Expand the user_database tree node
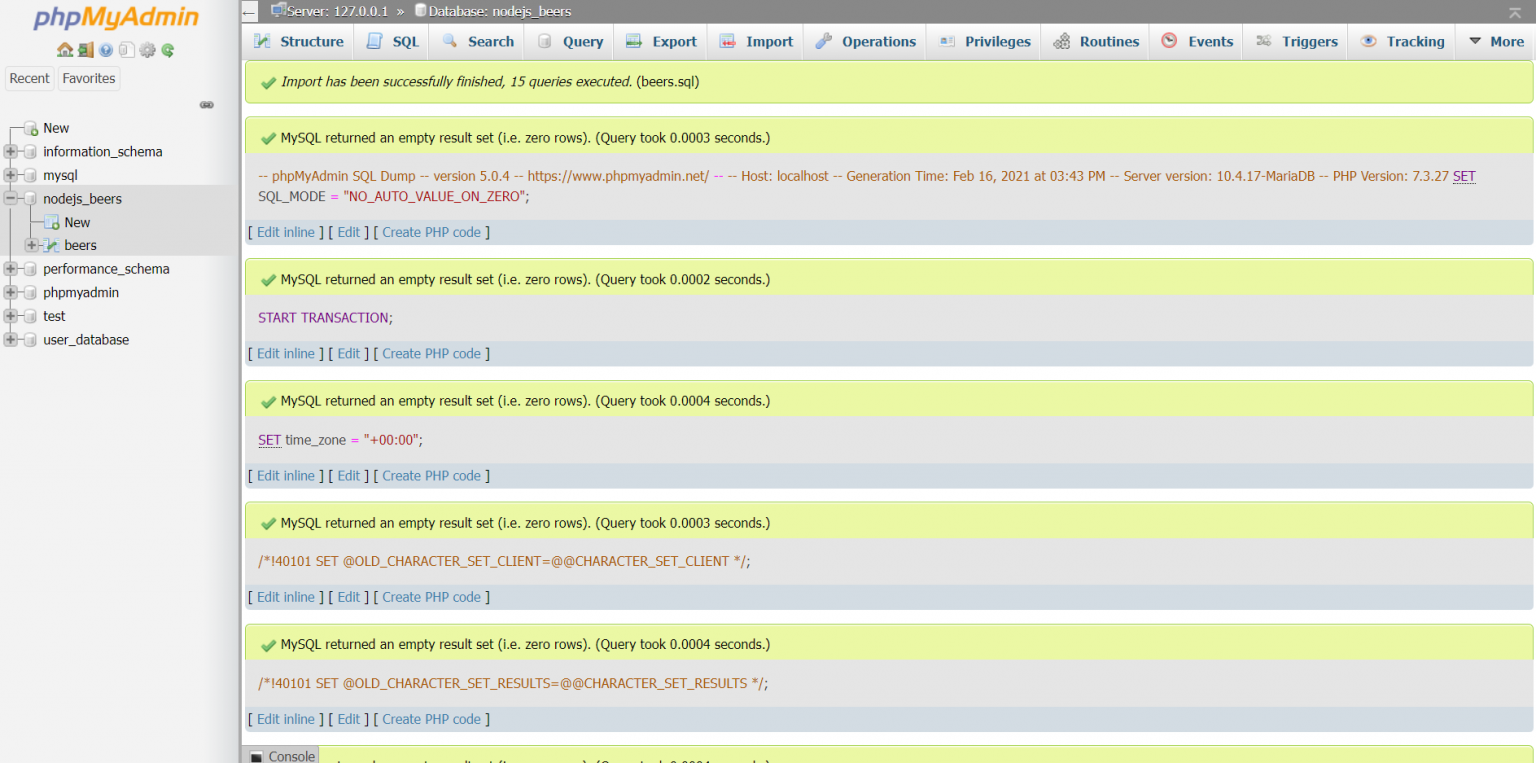This screenshot has width=1536, height=763. [x=9, y=340]
